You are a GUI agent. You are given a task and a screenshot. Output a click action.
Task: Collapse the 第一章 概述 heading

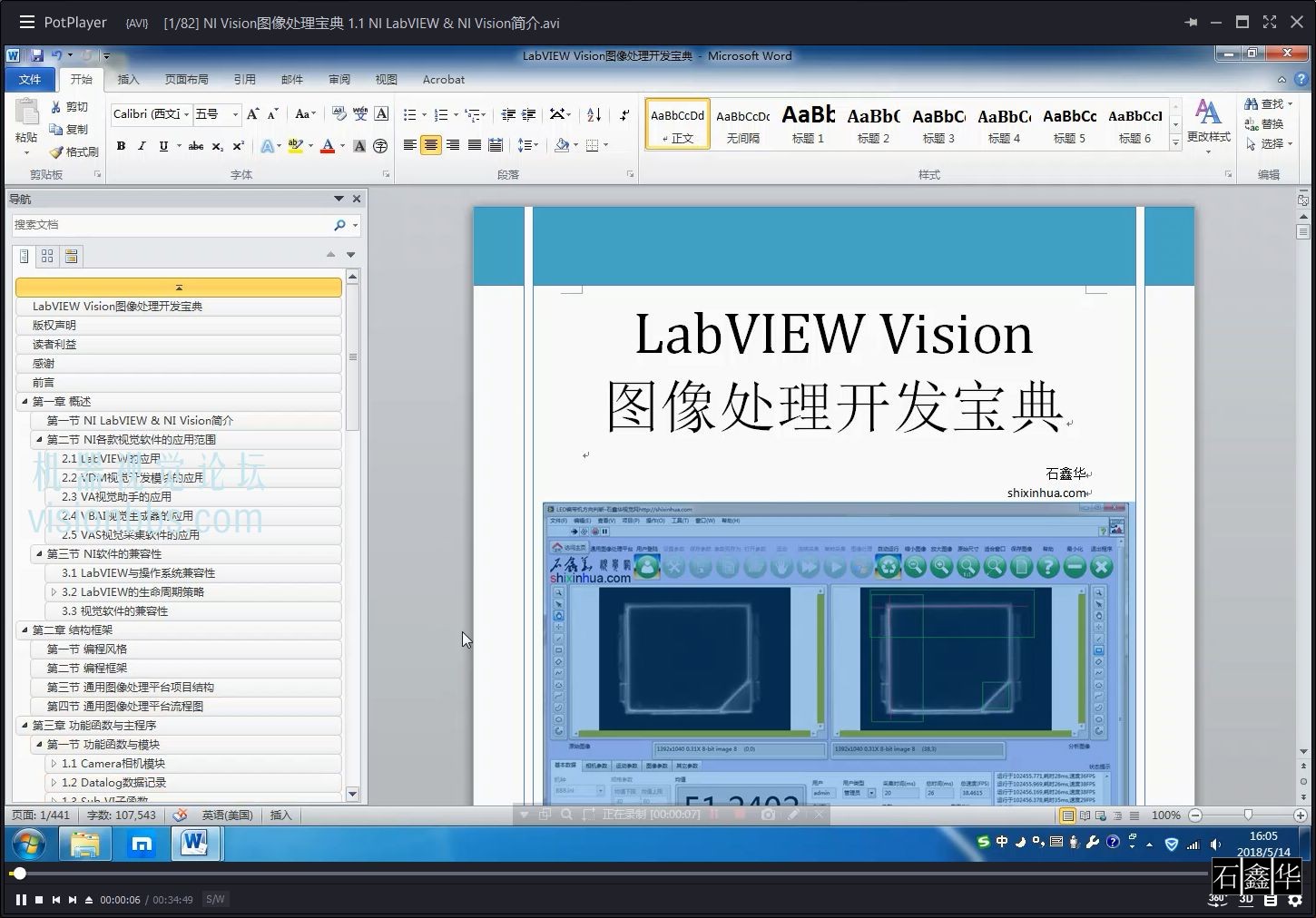click(25, 401)
